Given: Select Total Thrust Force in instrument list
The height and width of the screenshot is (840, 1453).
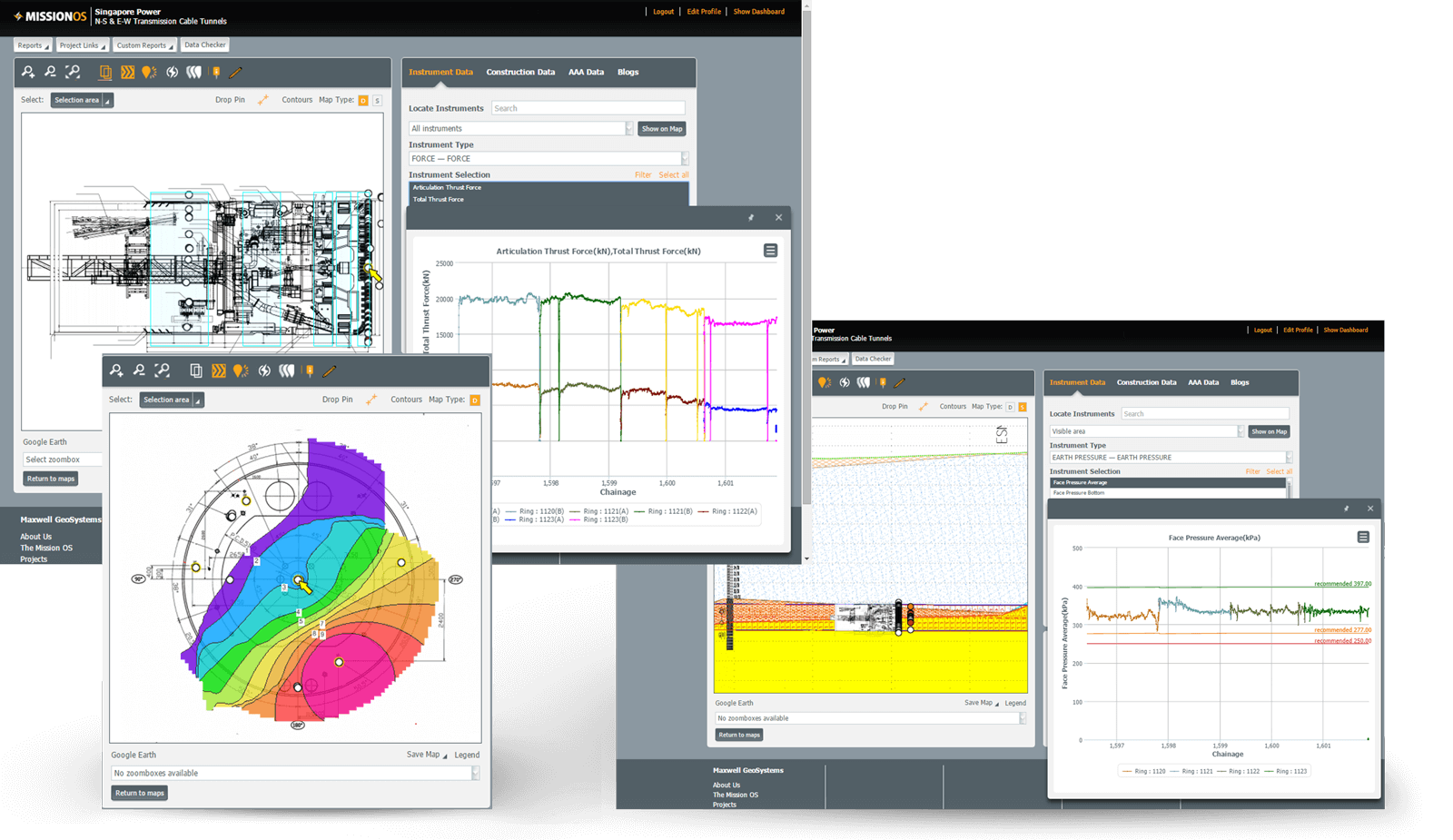Looking at the screenshot, I should click(x=549, y=199).
